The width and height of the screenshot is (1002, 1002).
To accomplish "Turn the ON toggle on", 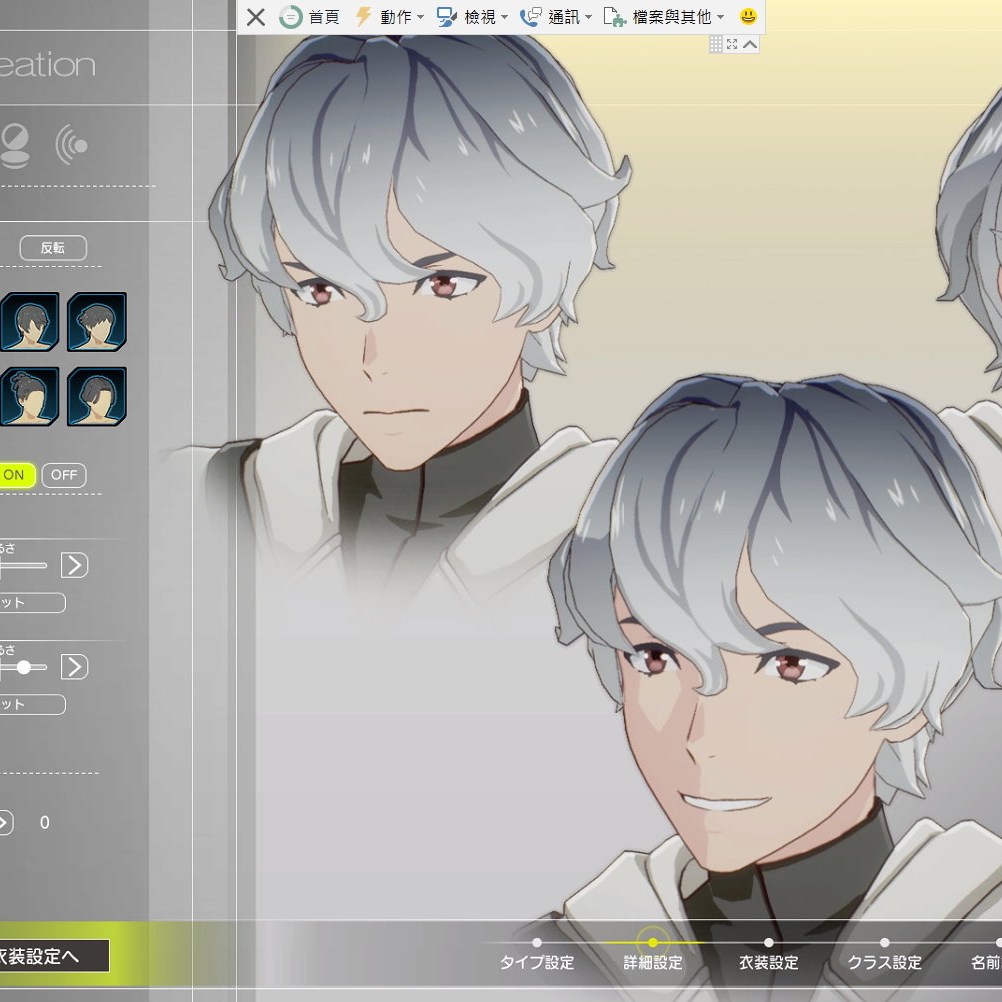I will coord(15,475).
